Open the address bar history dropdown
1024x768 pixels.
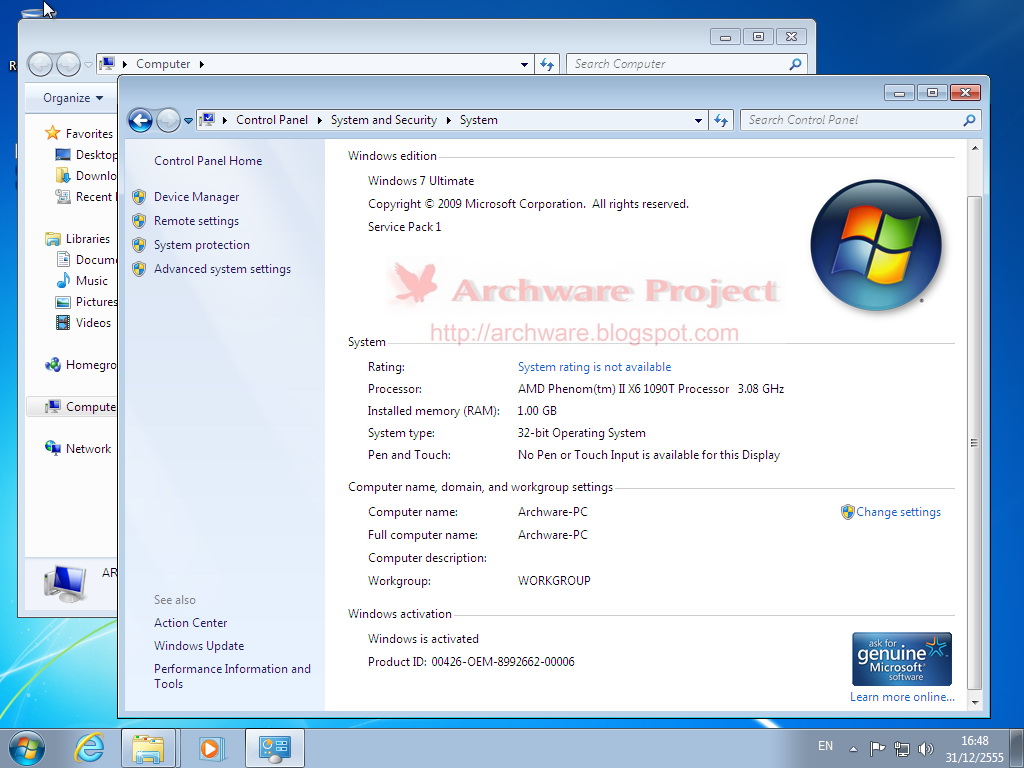(698, 120)
